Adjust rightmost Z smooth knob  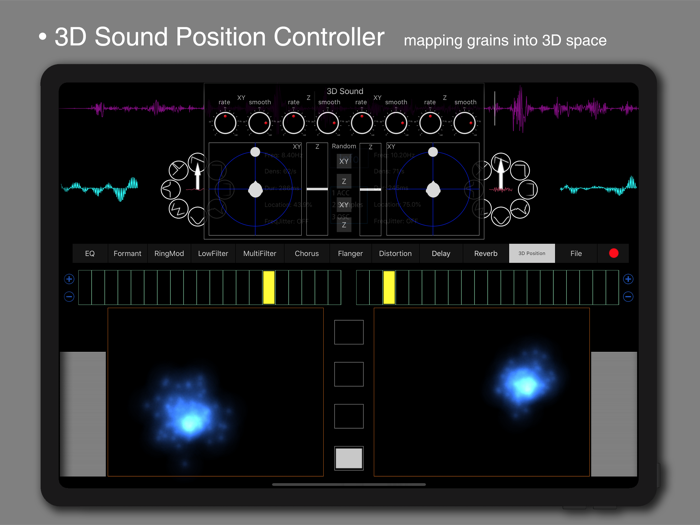[464, 123]
